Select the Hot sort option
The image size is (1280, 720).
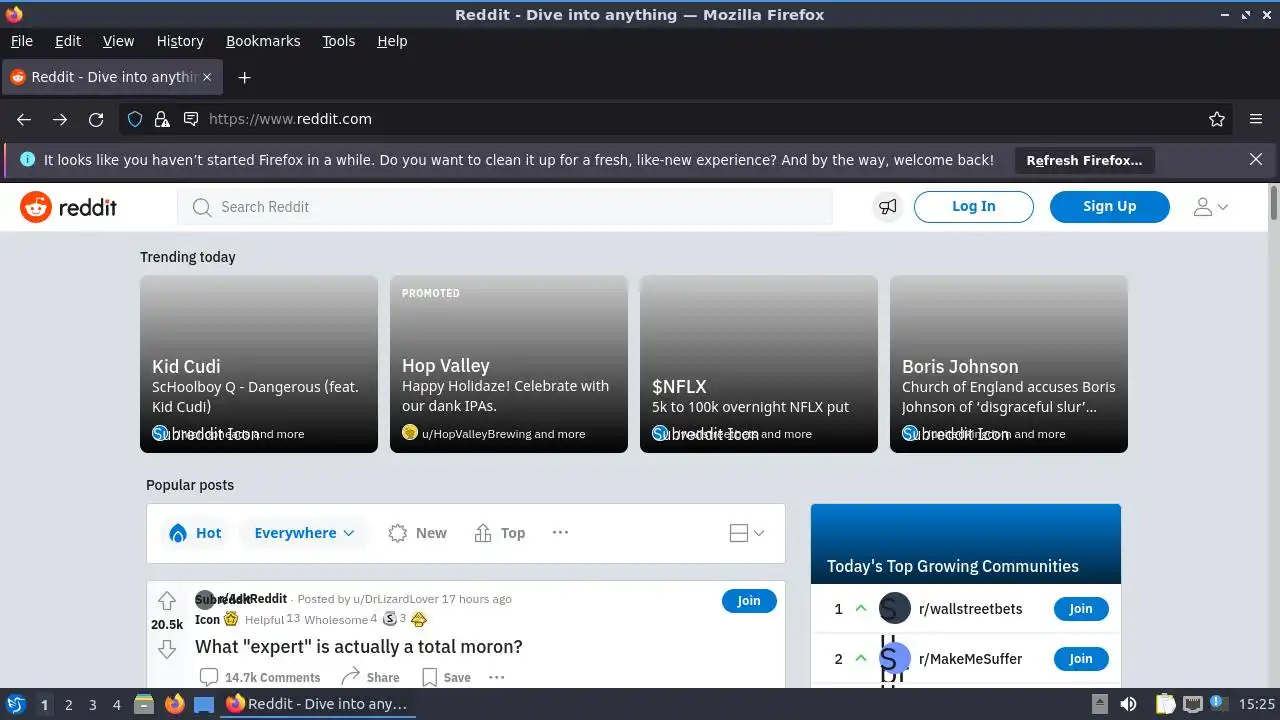(196, 533)
